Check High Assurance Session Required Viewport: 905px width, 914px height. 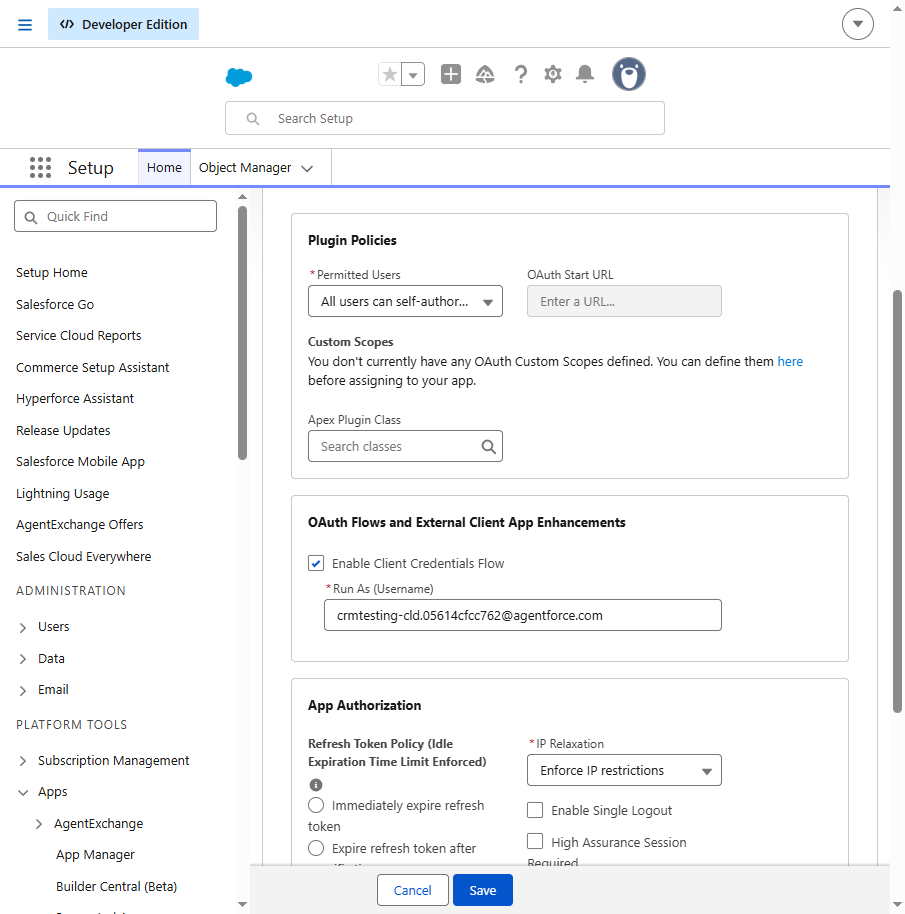(x=535, y=842)
